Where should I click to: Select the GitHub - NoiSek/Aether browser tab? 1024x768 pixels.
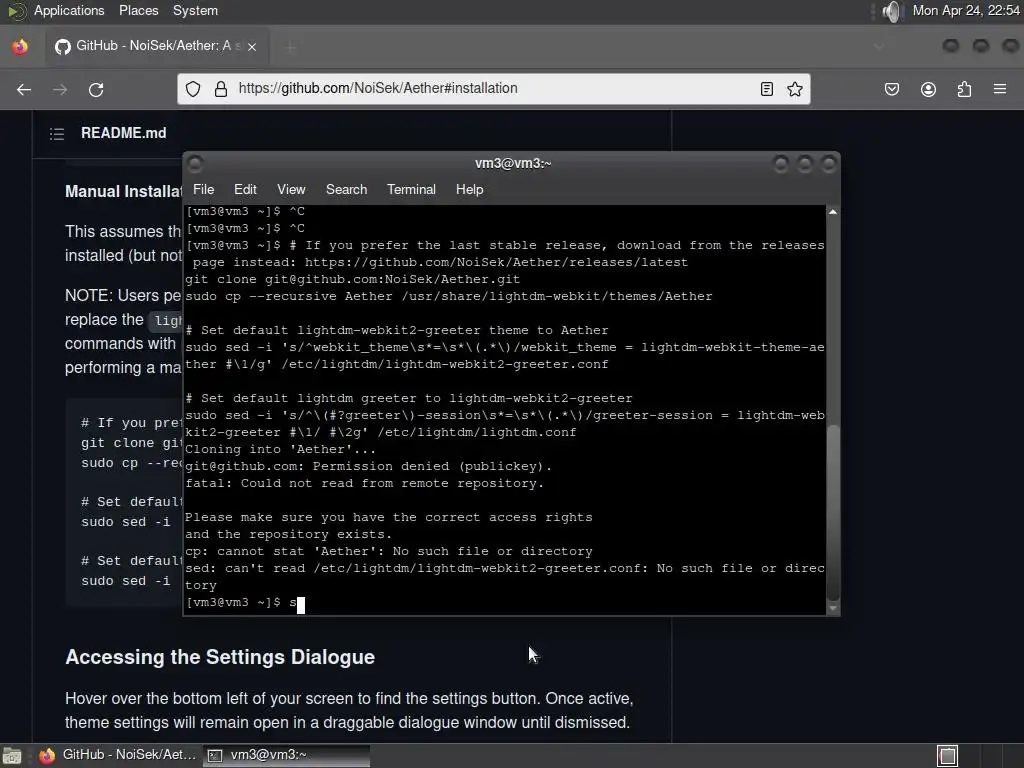click(155, 46)
